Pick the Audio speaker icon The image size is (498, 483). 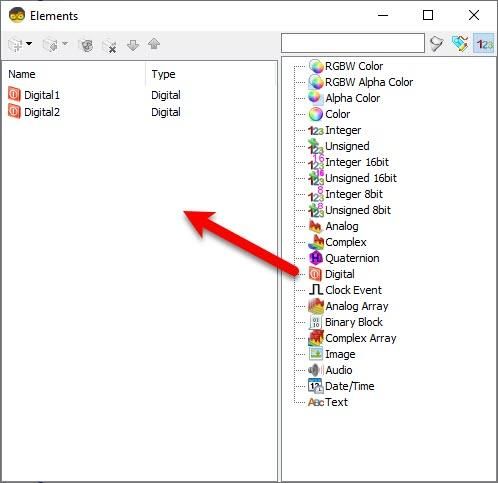(315, 370)
